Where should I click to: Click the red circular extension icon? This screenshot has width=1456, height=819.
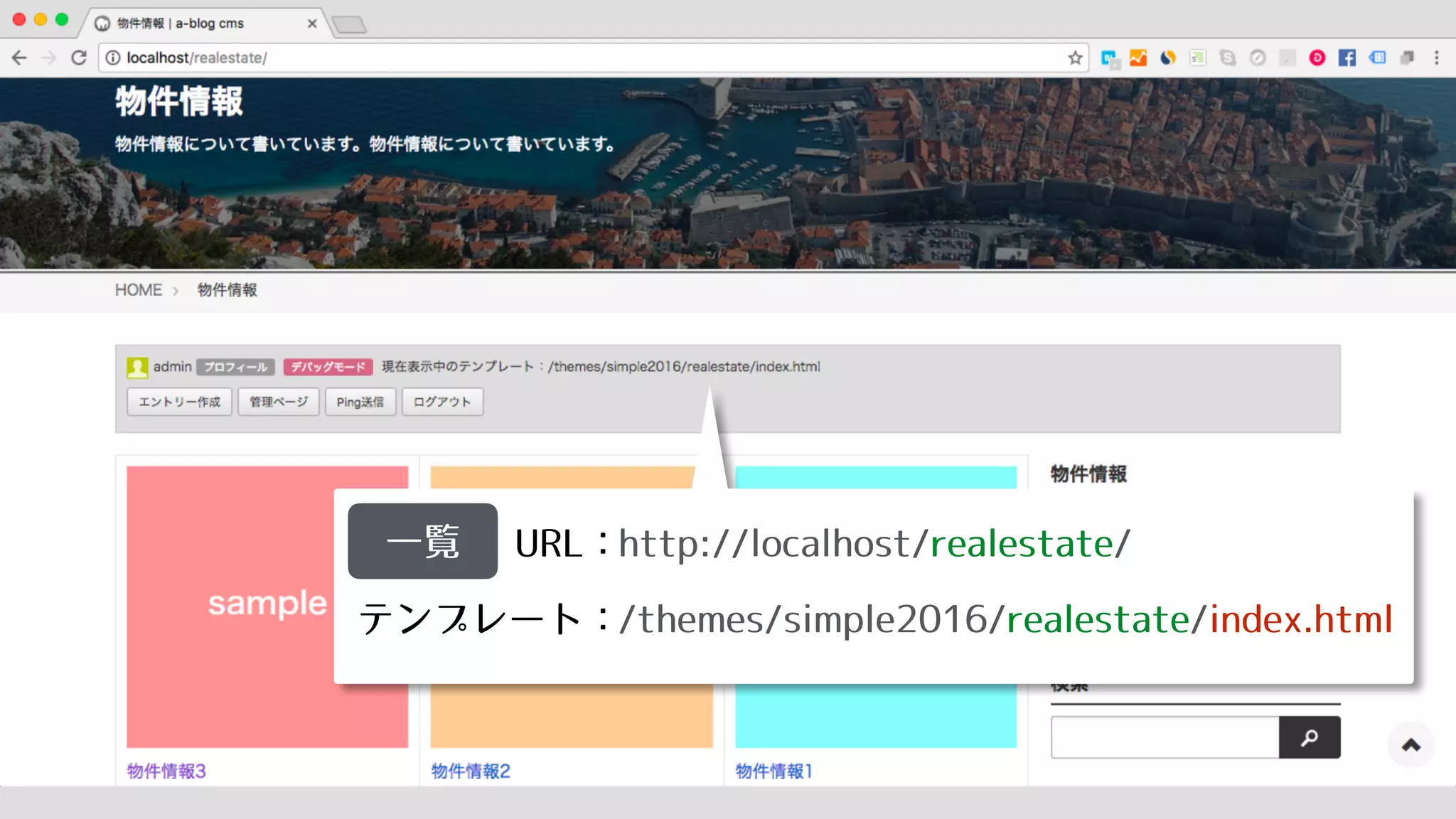(x=1317, y=58)
